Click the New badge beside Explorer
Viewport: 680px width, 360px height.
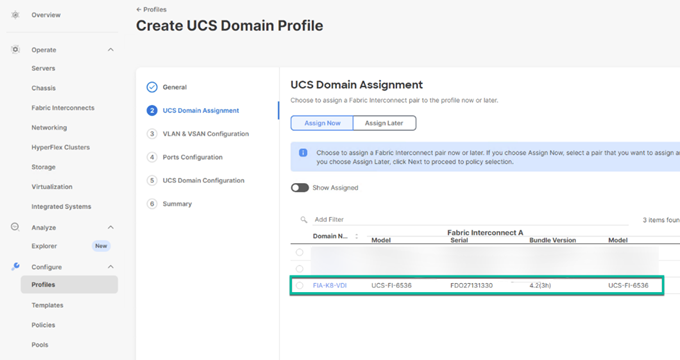[x=101, y=246]
